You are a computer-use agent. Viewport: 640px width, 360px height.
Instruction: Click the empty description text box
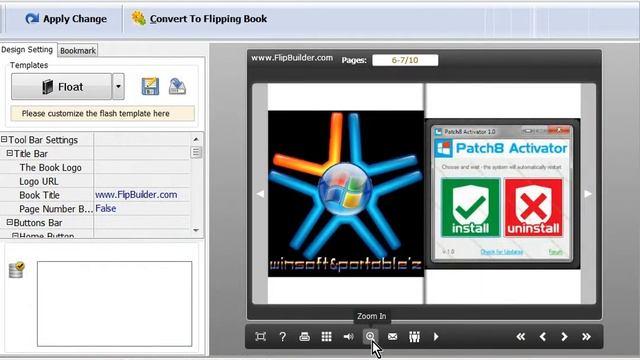tap(114, 304)
